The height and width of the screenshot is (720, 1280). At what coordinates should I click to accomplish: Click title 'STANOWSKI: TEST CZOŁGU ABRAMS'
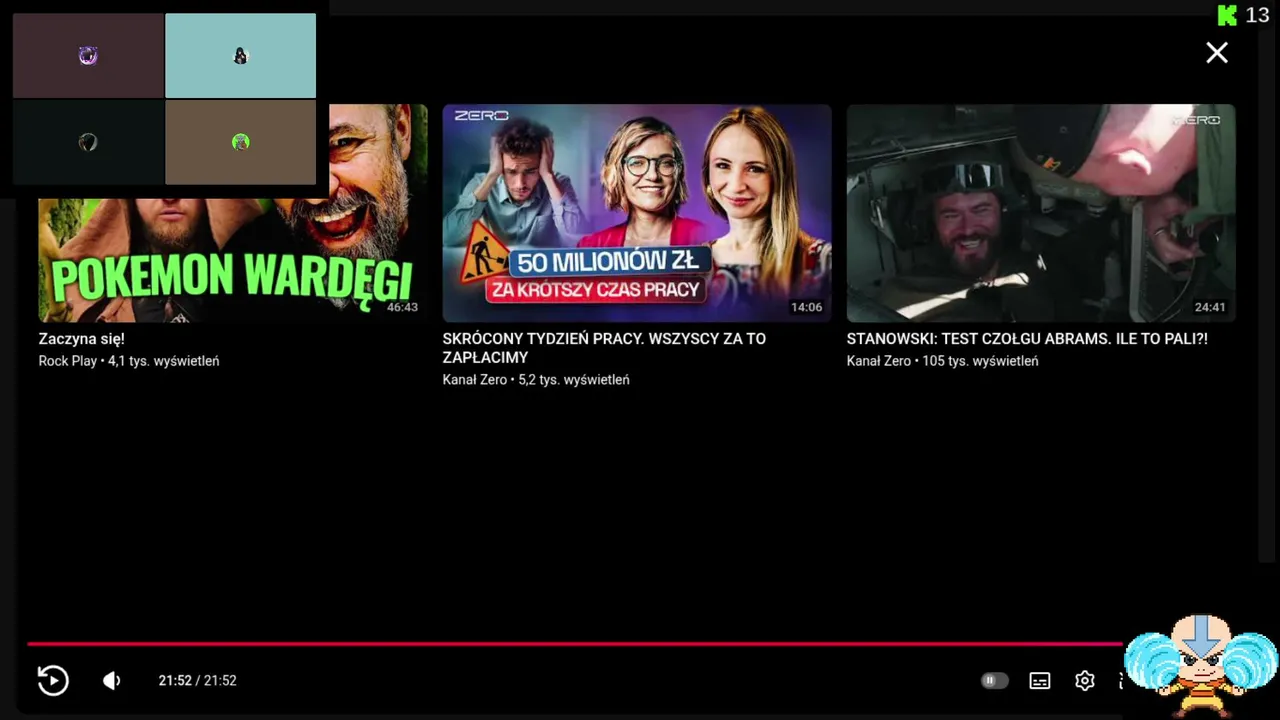1027,339
